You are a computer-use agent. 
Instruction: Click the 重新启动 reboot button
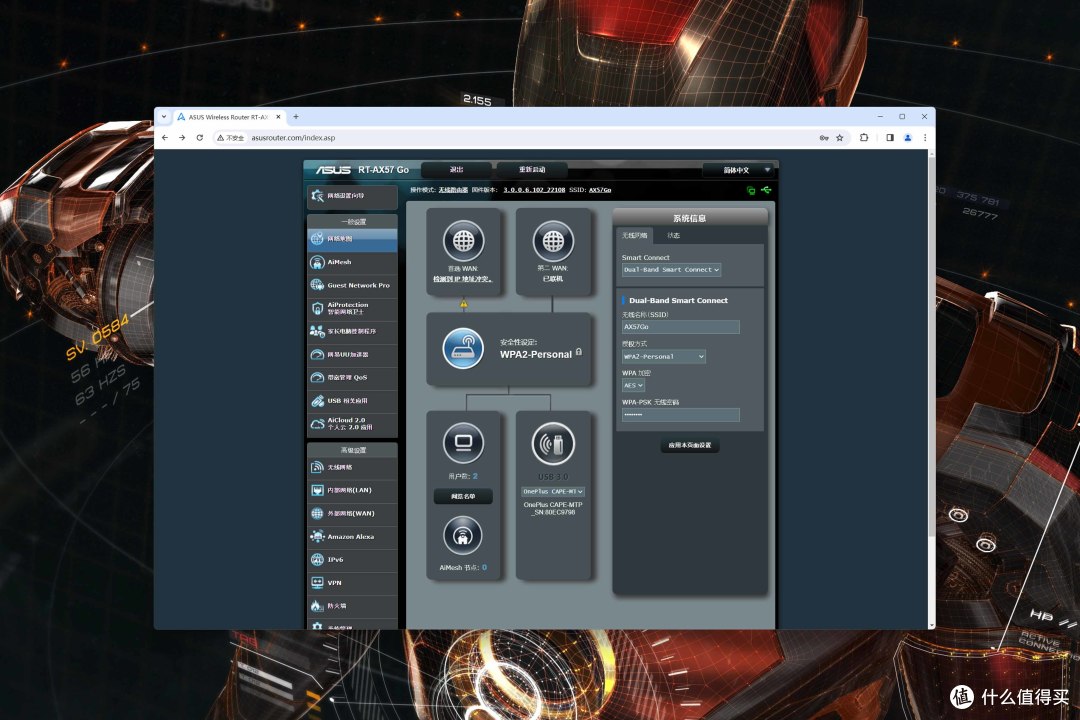click(x=532, y=169)
